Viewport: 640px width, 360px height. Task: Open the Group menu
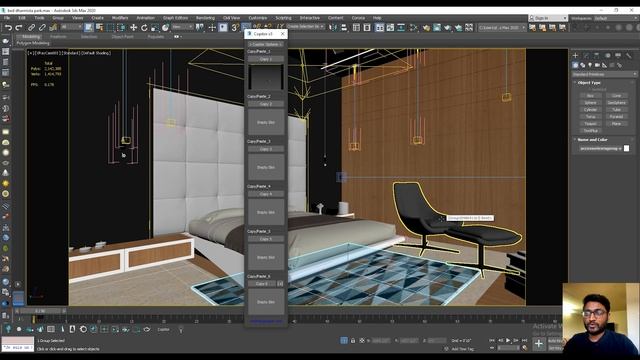(x=58, y=18)
